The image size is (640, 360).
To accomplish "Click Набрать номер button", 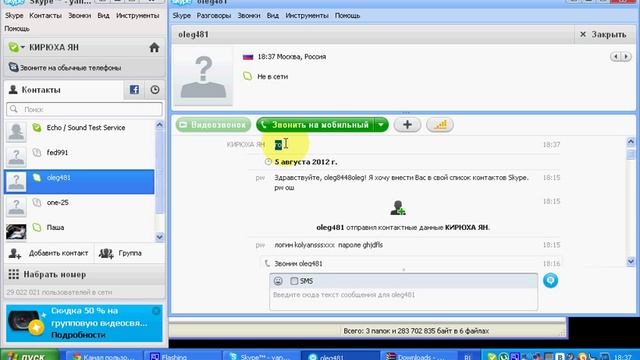I will (x=85, y=274).
